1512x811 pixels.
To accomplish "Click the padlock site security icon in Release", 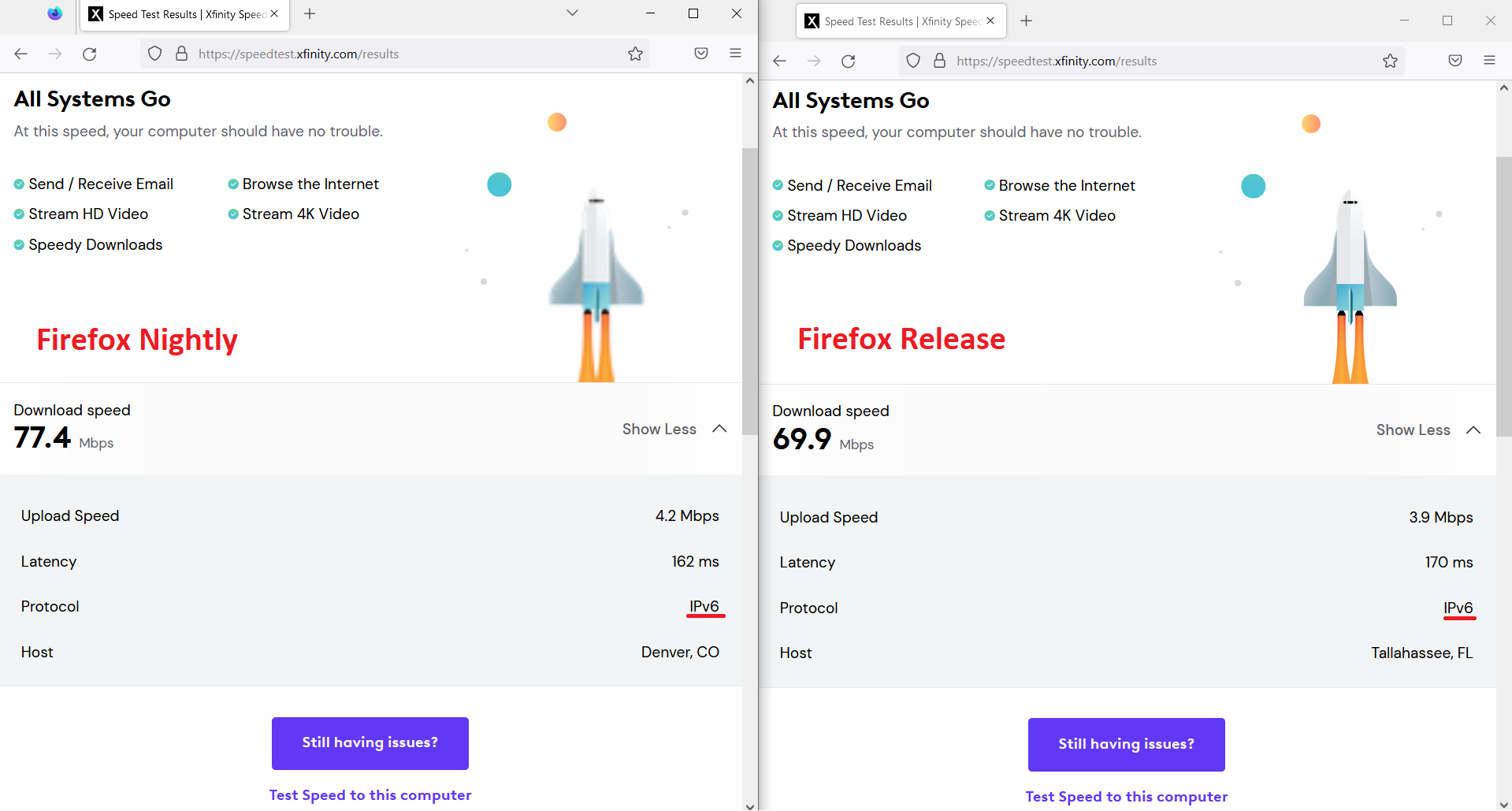I will pyautogui.click(x=939, y=60).
